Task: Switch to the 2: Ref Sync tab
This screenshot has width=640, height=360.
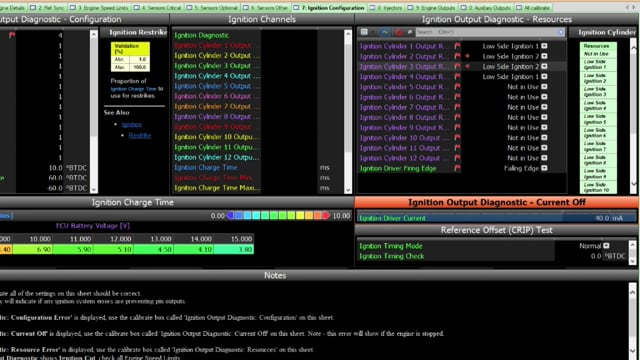Action: coord(47,8)
